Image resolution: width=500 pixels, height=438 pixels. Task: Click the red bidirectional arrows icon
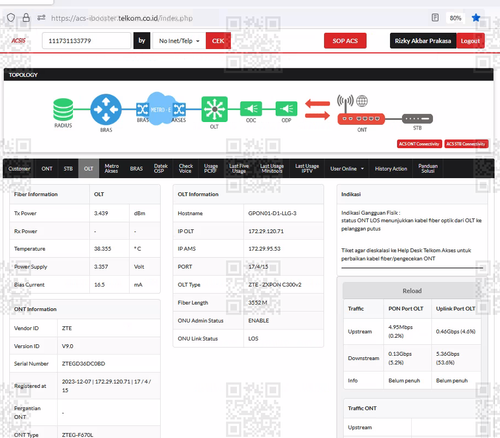coord(317,109)
